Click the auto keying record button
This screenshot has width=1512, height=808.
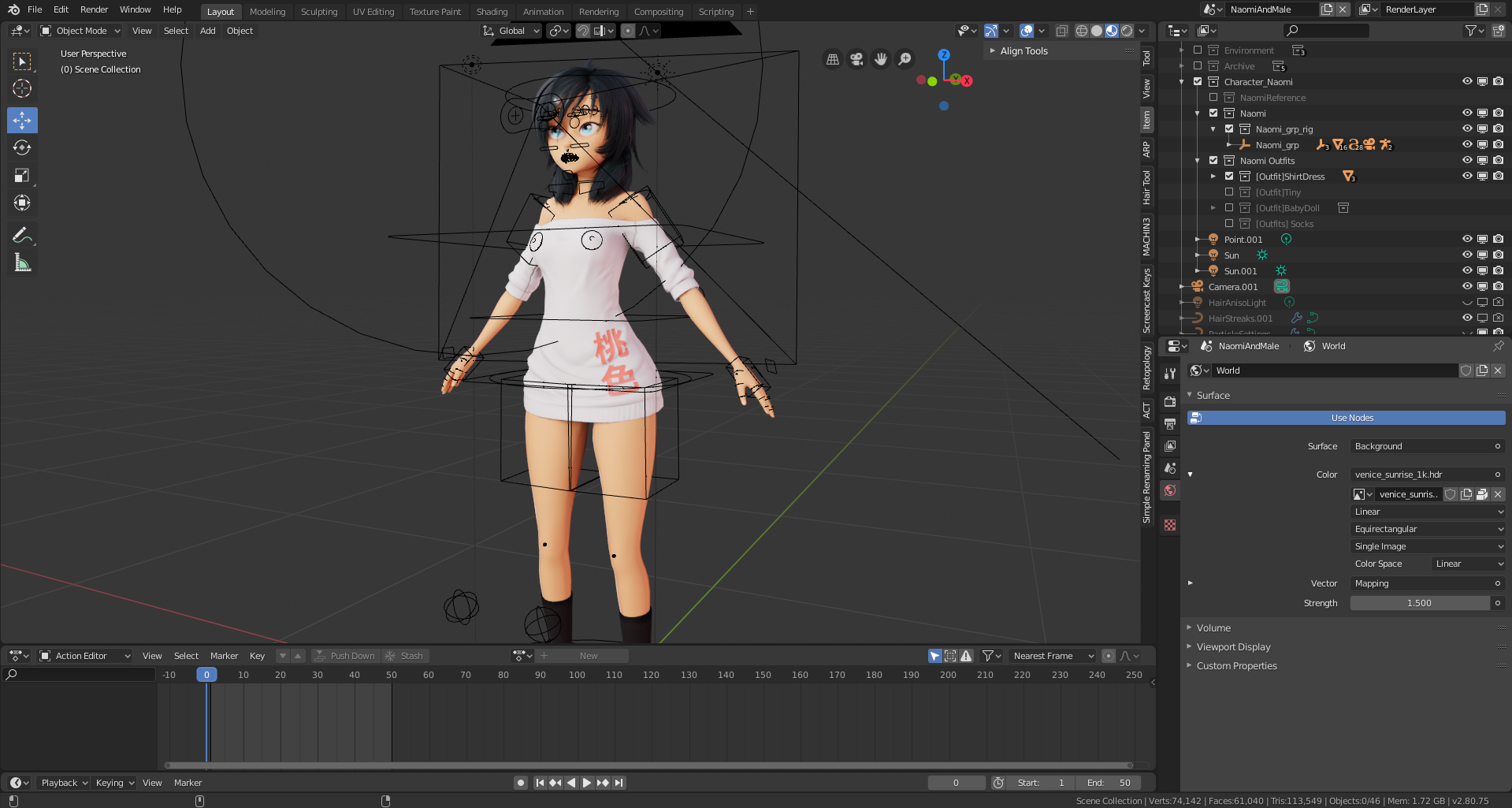[x=520, y=783]
